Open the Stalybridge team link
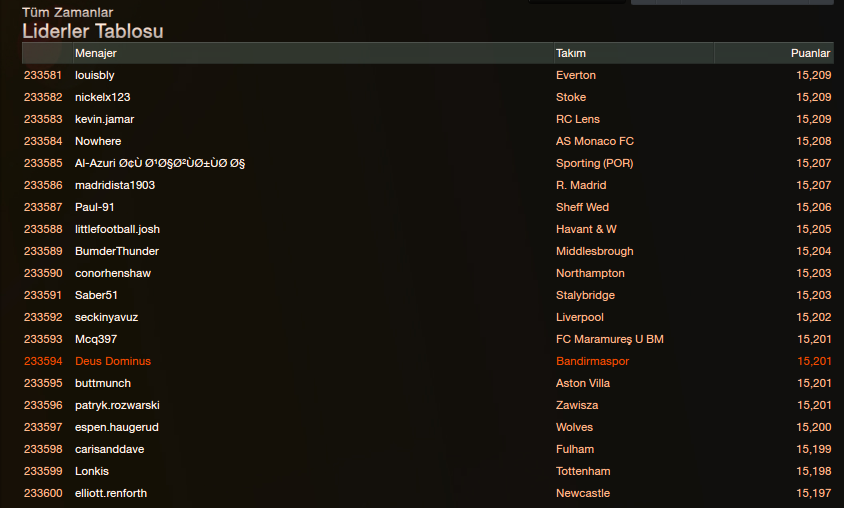This screenshot has height=508, width=844. coord(586,295)
